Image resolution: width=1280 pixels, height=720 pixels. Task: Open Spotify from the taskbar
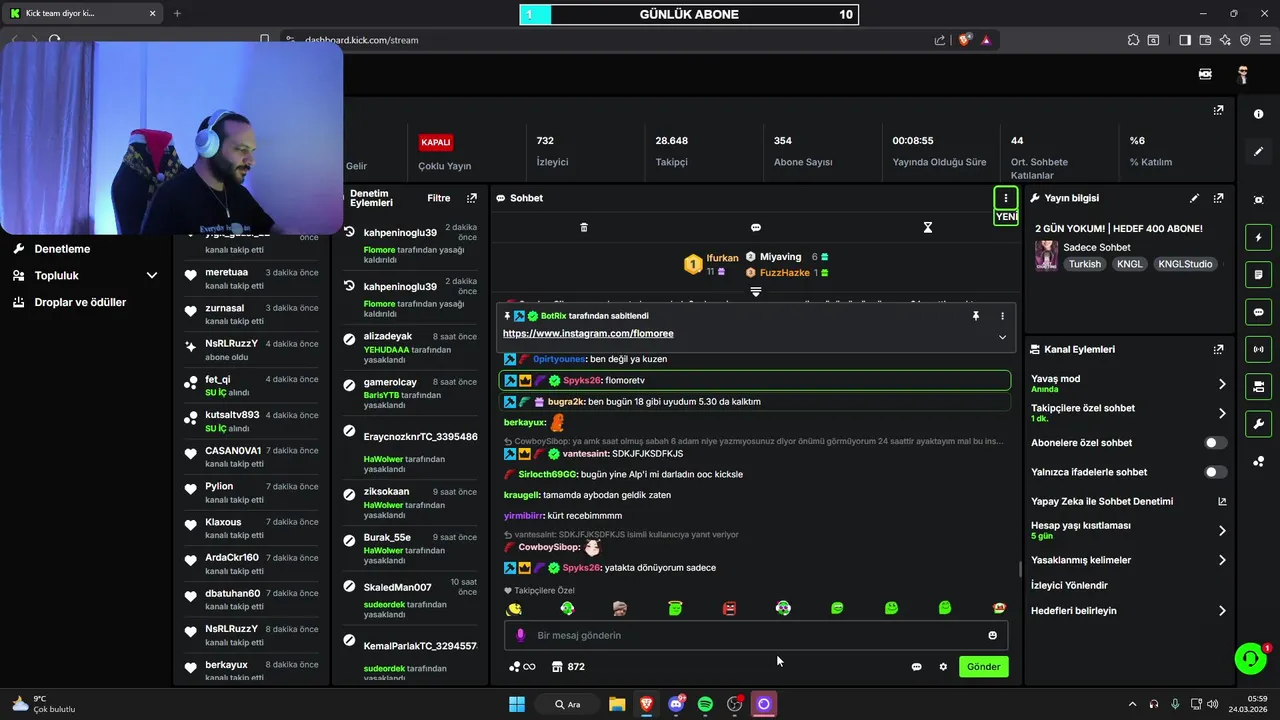(705, 704)
